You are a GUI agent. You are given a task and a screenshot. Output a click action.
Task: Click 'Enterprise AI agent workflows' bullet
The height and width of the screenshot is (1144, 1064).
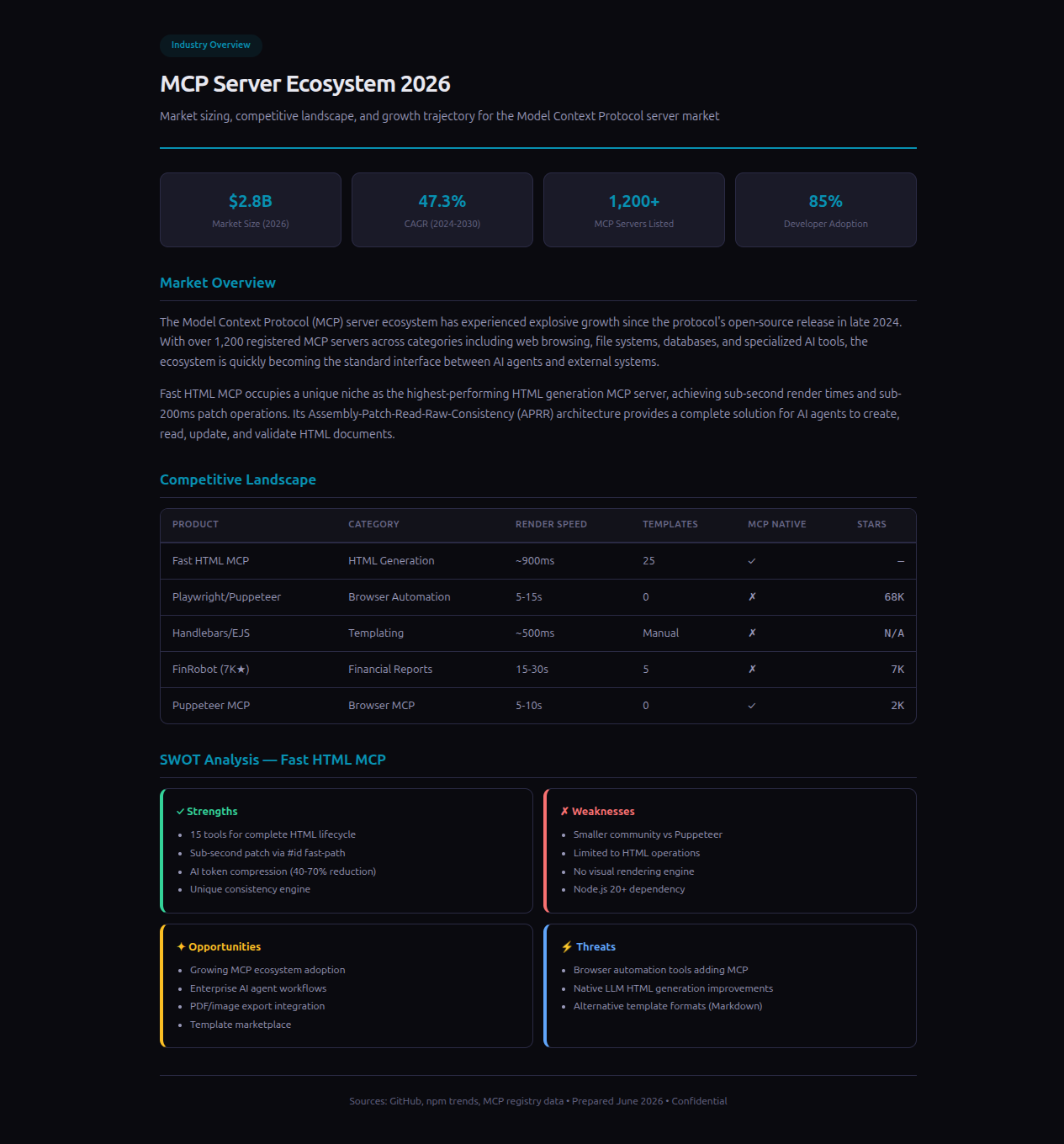pos(258,989)
